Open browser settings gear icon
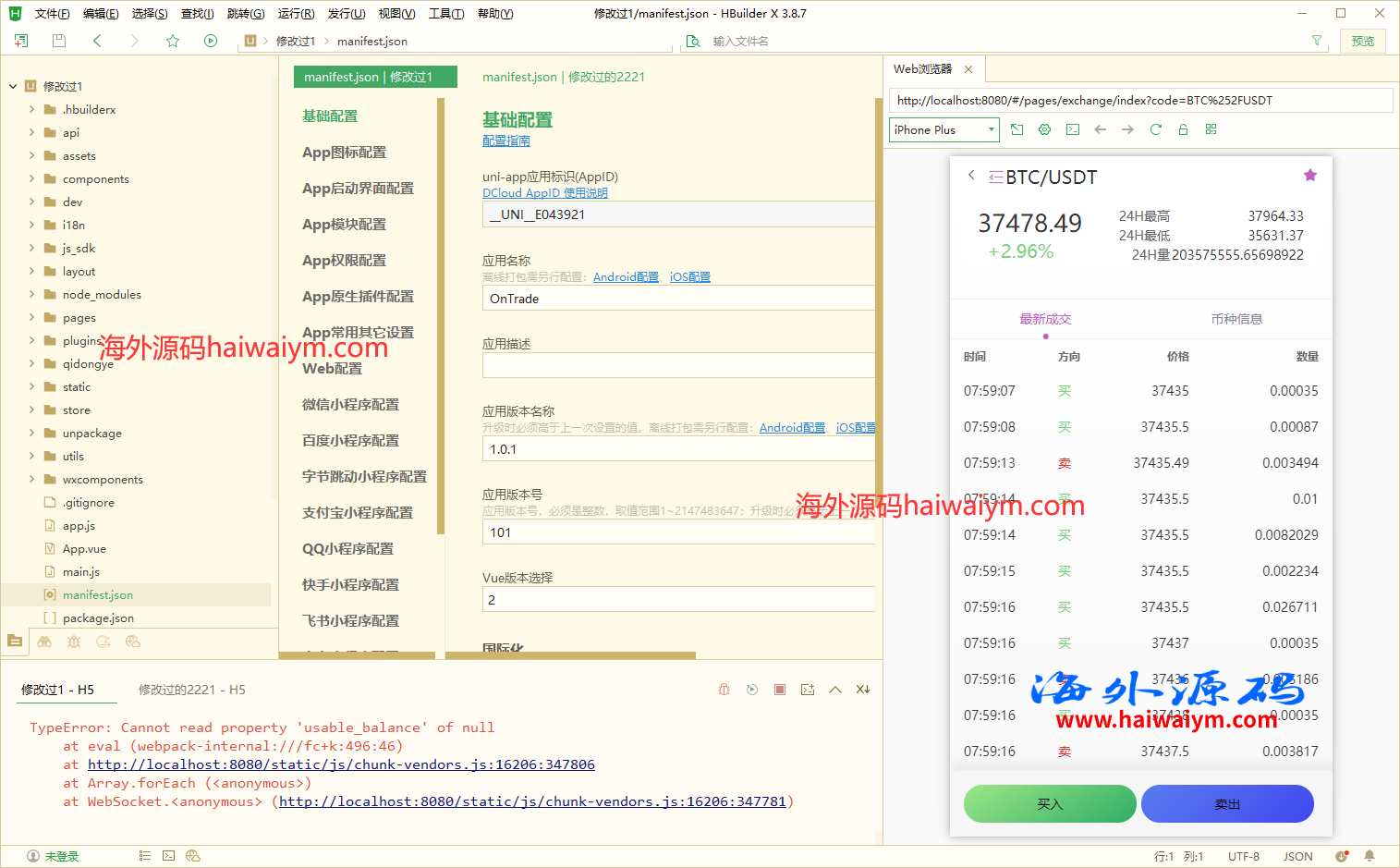The image size is (1400, 868). [1044, 129]
